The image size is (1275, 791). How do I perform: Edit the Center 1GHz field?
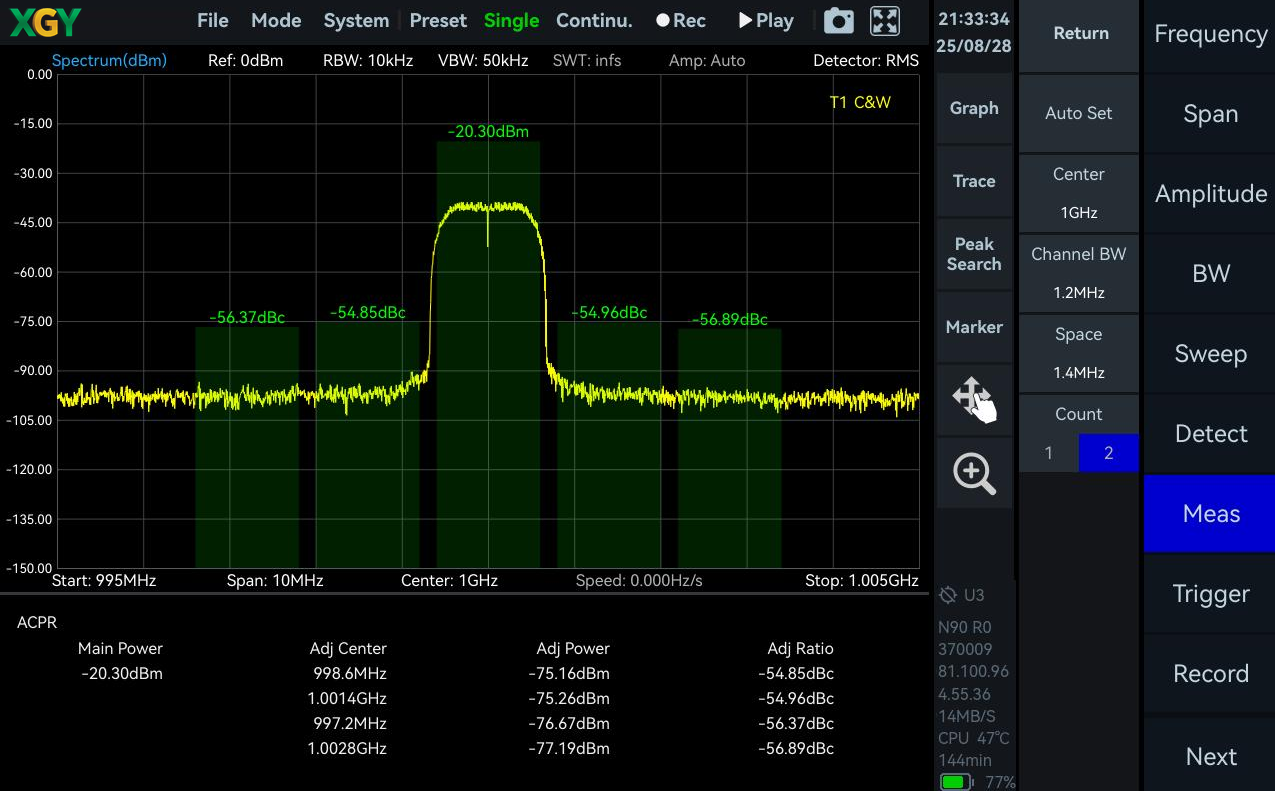[x=1079, y=193]
